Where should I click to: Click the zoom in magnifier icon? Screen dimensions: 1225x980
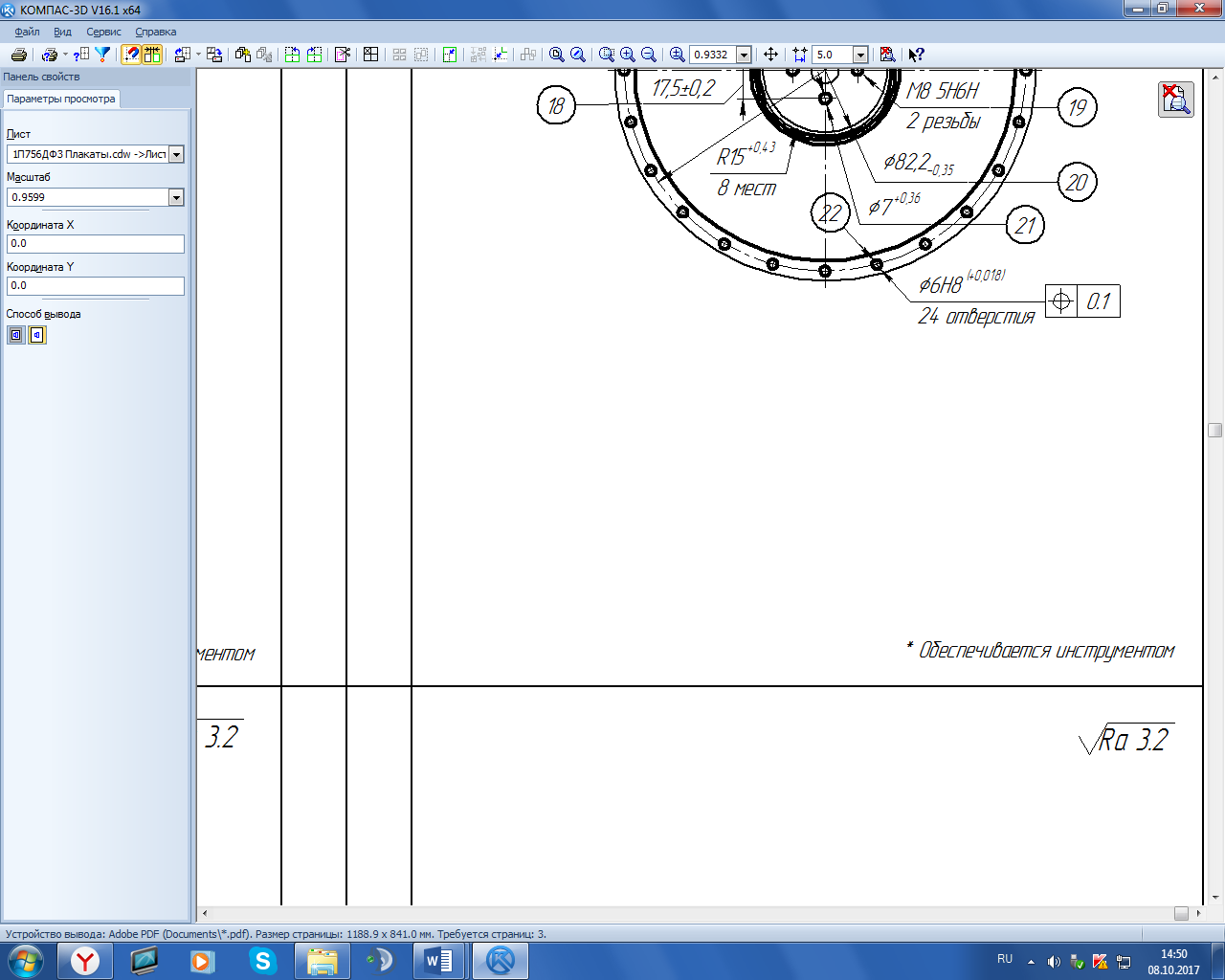pyautogui.click(x=628, y=55)
